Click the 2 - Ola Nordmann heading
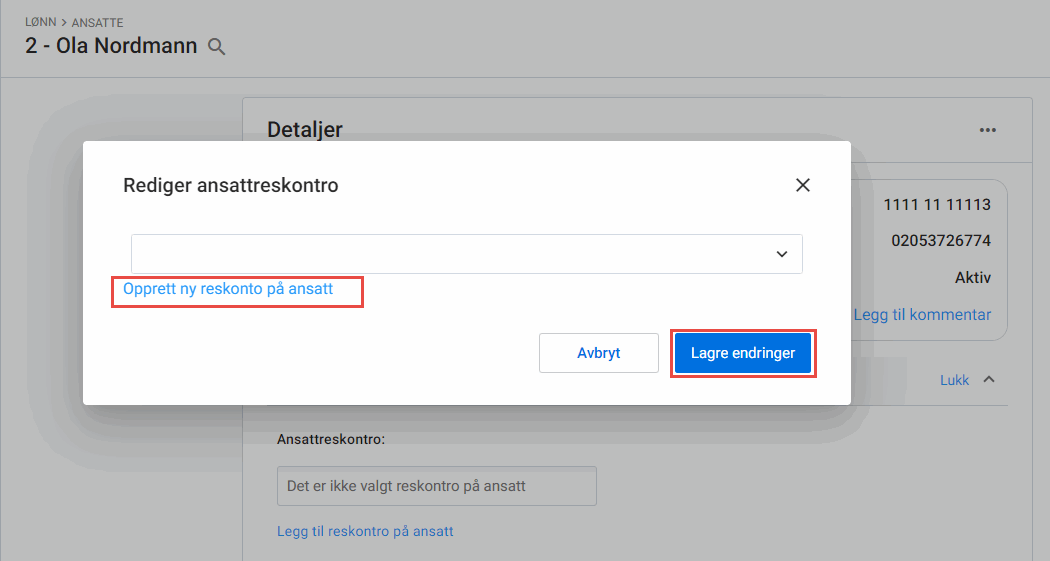The height and width of the screenshot is (561, 1050). [x=111, y=46]
